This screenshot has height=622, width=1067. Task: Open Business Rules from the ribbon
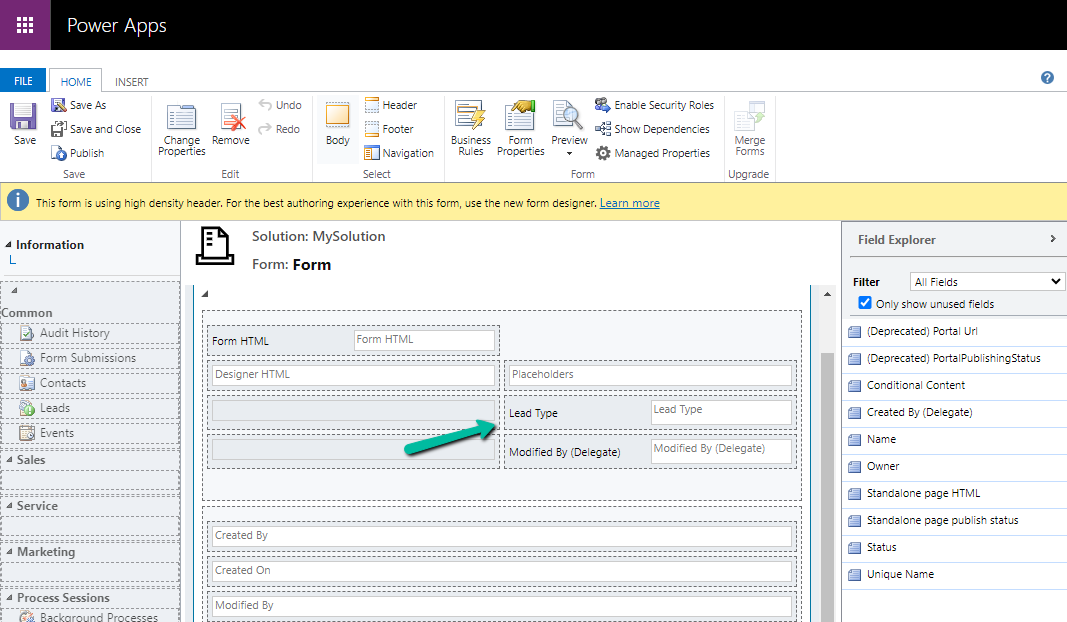point(470,118)
